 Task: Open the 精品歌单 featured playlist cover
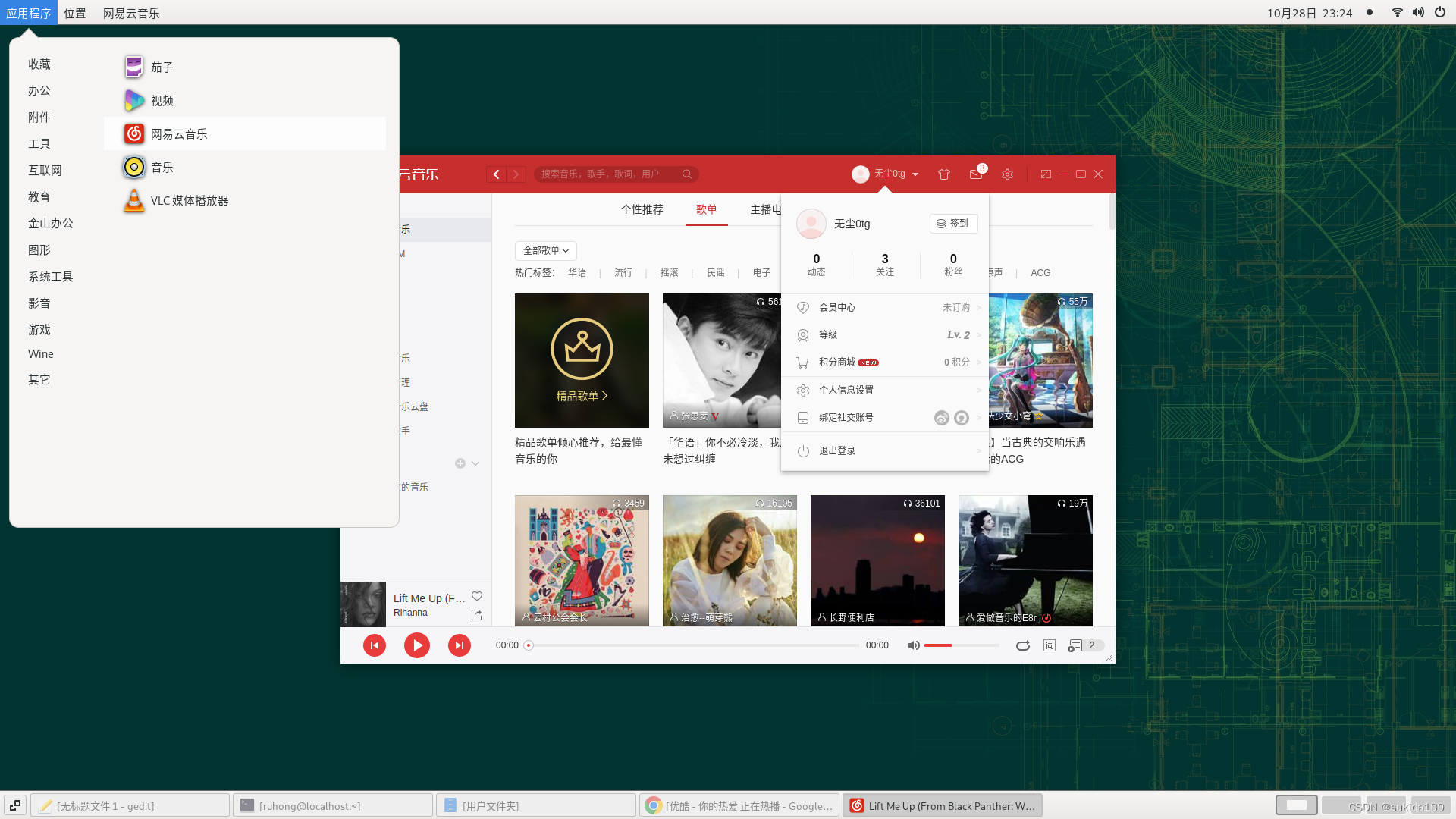[582, 361]
